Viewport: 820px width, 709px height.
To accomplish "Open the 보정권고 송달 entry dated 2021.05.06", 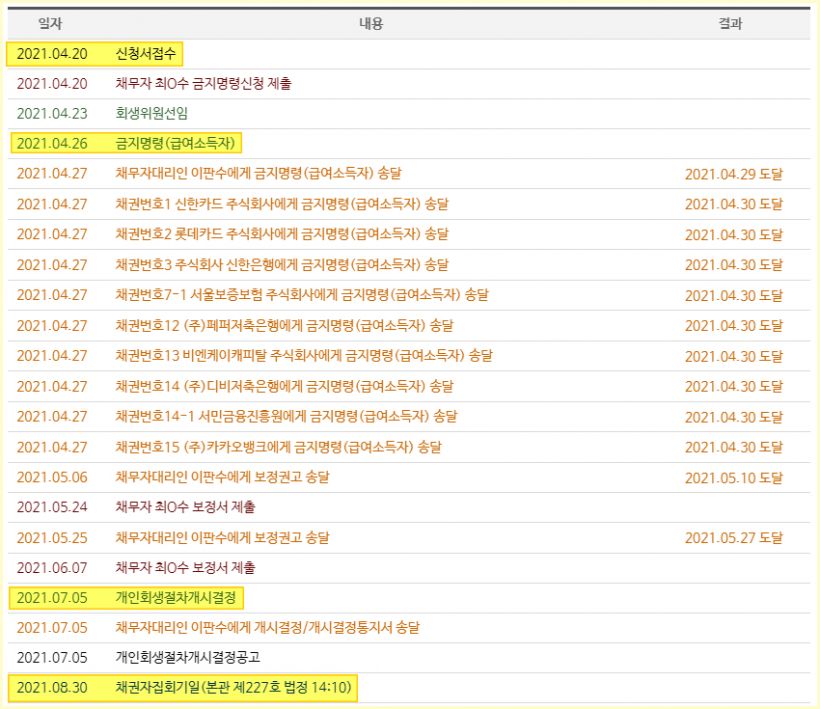I will pos(222,477).
